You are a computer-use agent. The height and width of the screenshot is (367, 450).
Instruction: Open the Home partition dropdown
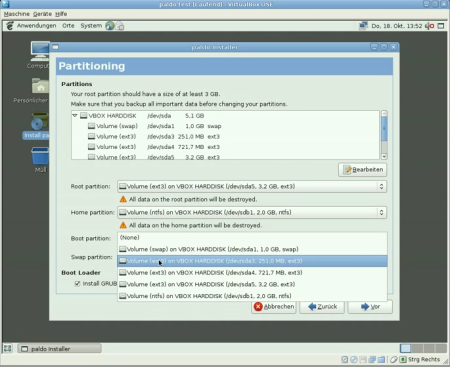tap(252, 212)
